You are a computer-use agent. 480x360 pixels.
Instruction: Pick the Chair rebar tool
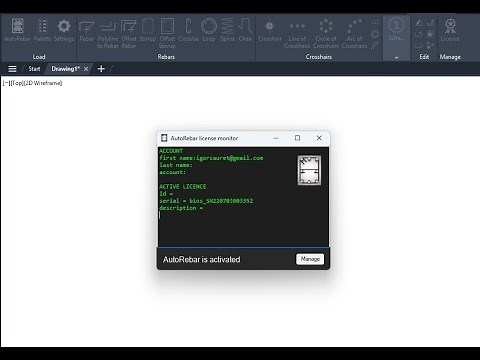coord(245,30)
